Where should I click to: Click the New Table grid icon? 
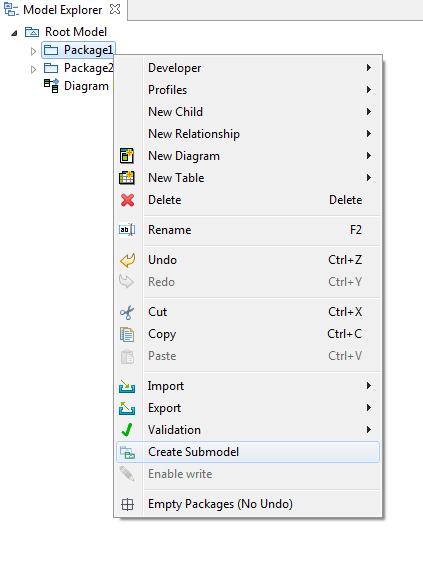click(127, 178)
